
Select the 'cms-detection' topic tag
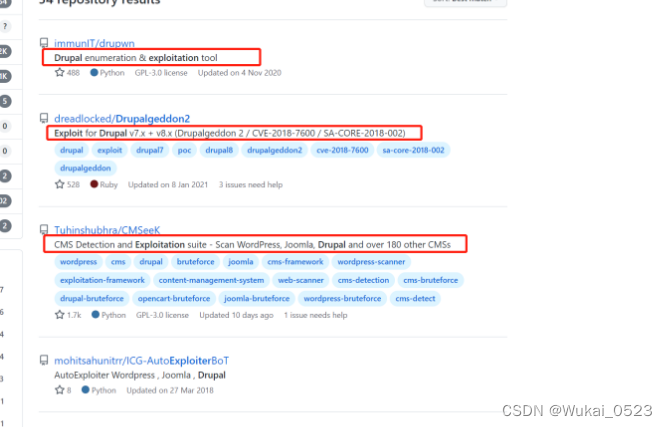tap(363, 280)
